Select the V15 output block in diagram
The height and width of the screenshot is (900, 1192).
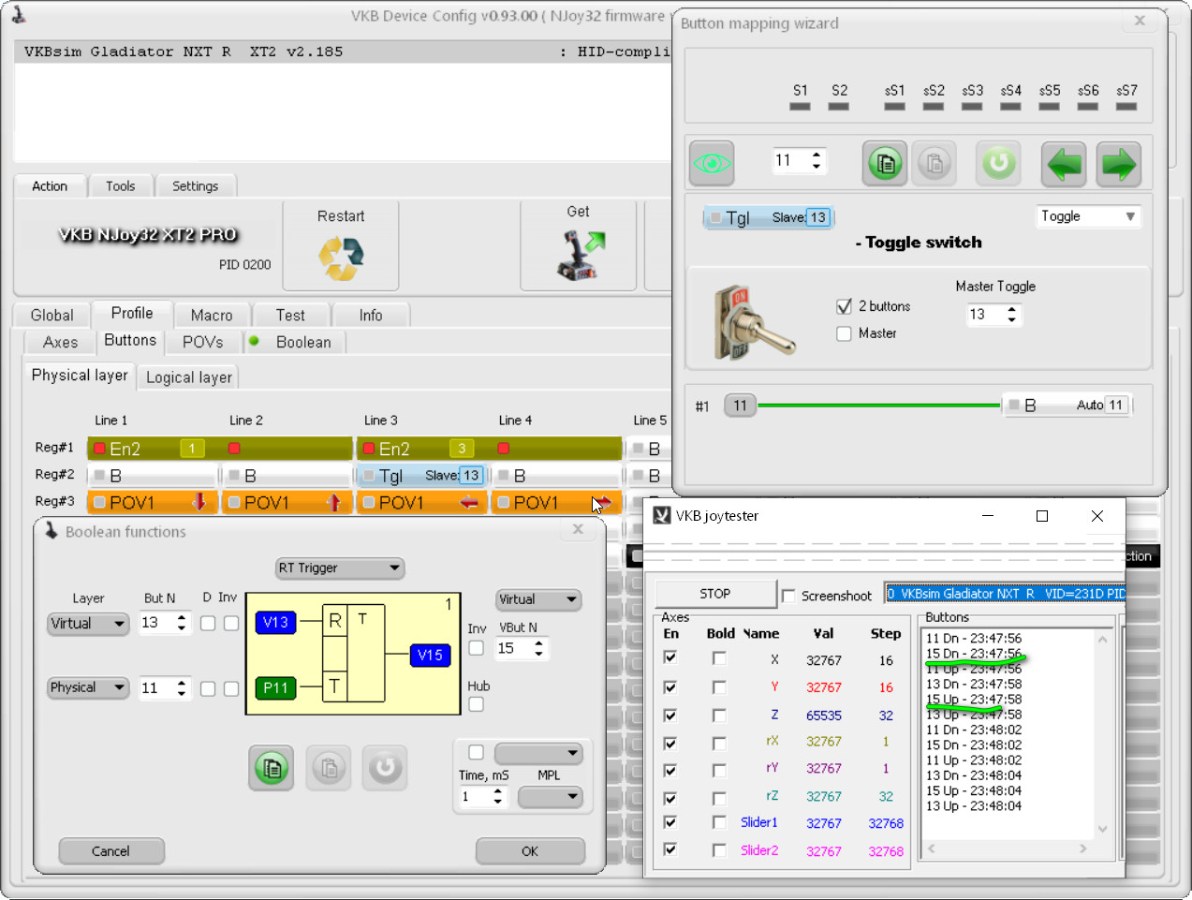coord(430,654)
